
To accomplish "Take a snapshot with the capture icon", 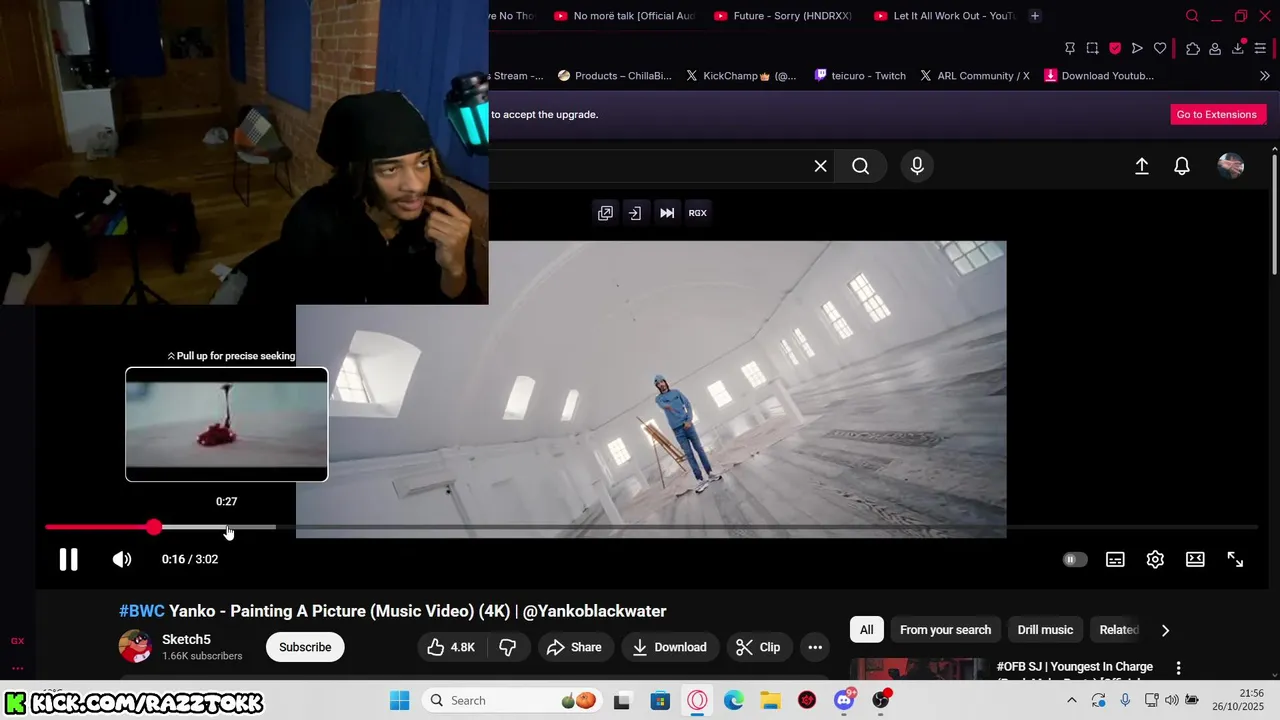I will pos(1092,48).
